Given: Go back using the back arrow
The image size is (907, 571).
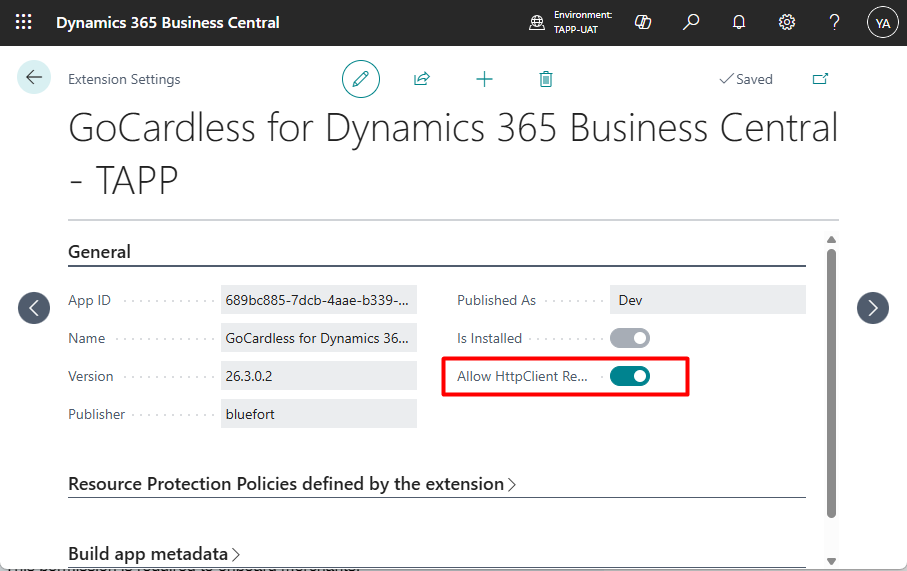Looking at the screenshot, I should [34, 77].
